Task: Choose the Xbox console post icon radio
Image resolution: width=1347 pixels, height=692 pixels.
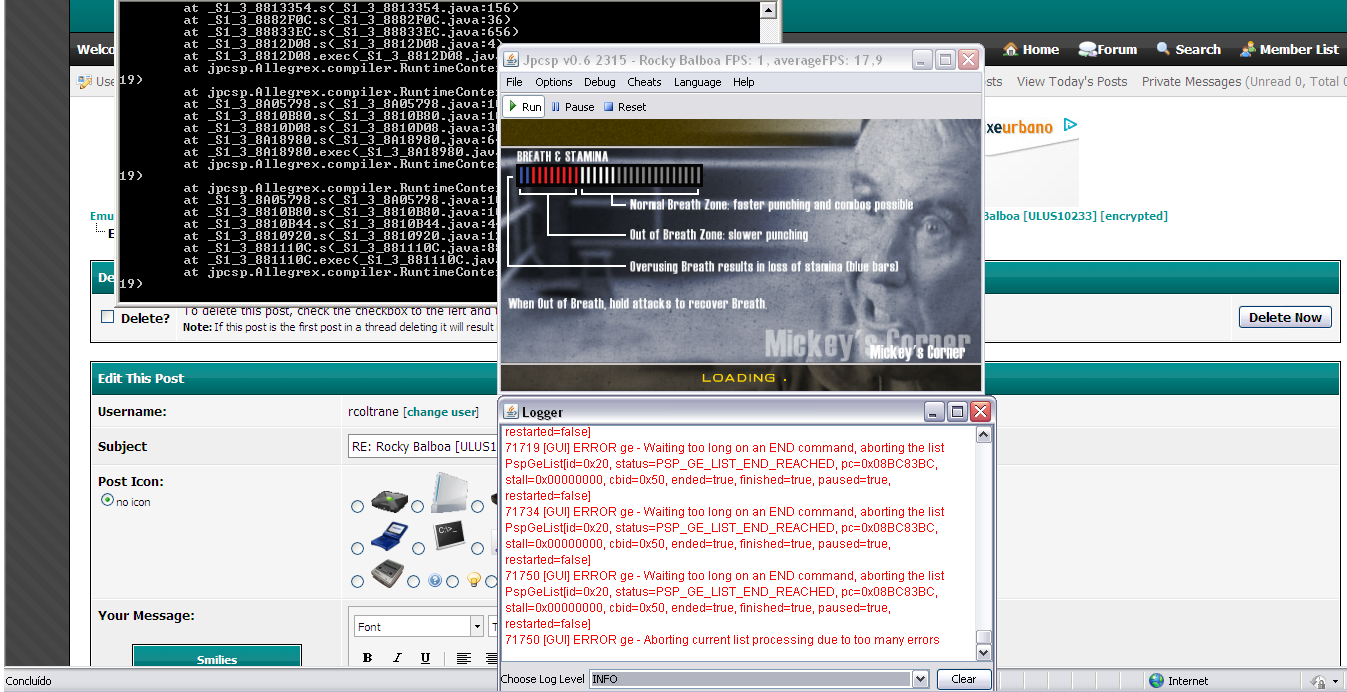Action: click(x=358, y=507)
